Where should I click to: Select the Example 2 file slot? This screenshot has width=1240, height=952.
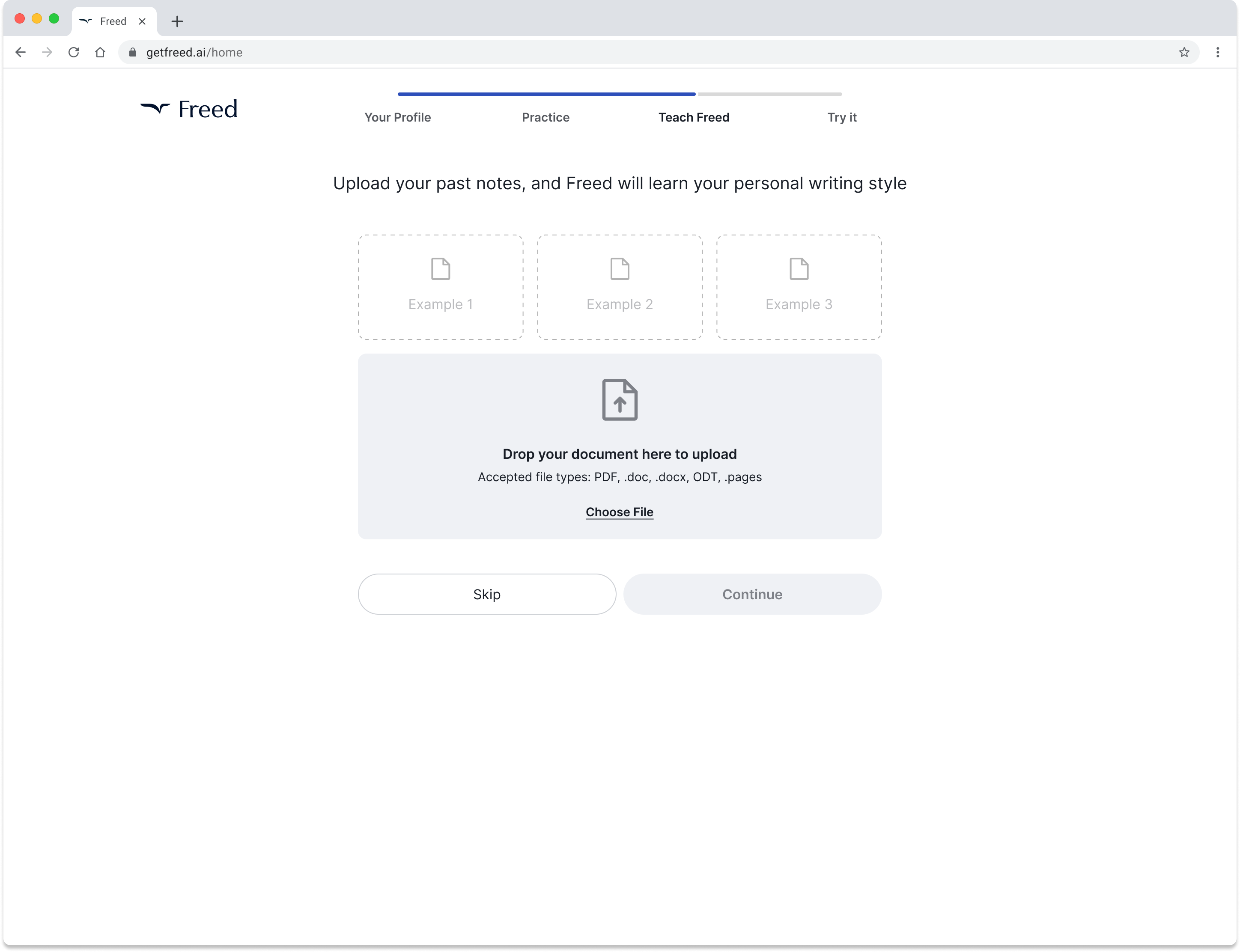620,287
